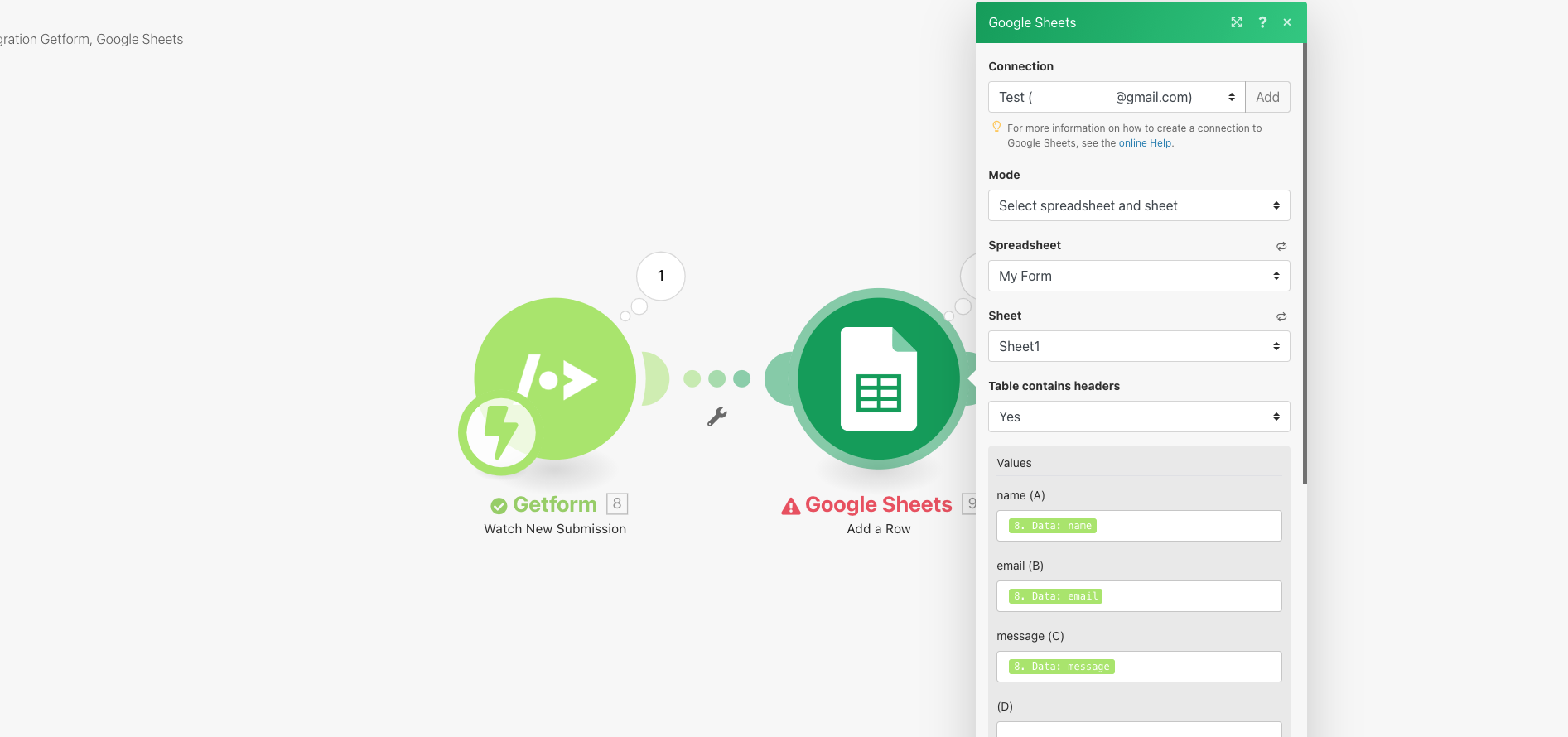Click the lightbulb hint icon
This screenshot has width=1568, height=737.
[x=996, y=127]
